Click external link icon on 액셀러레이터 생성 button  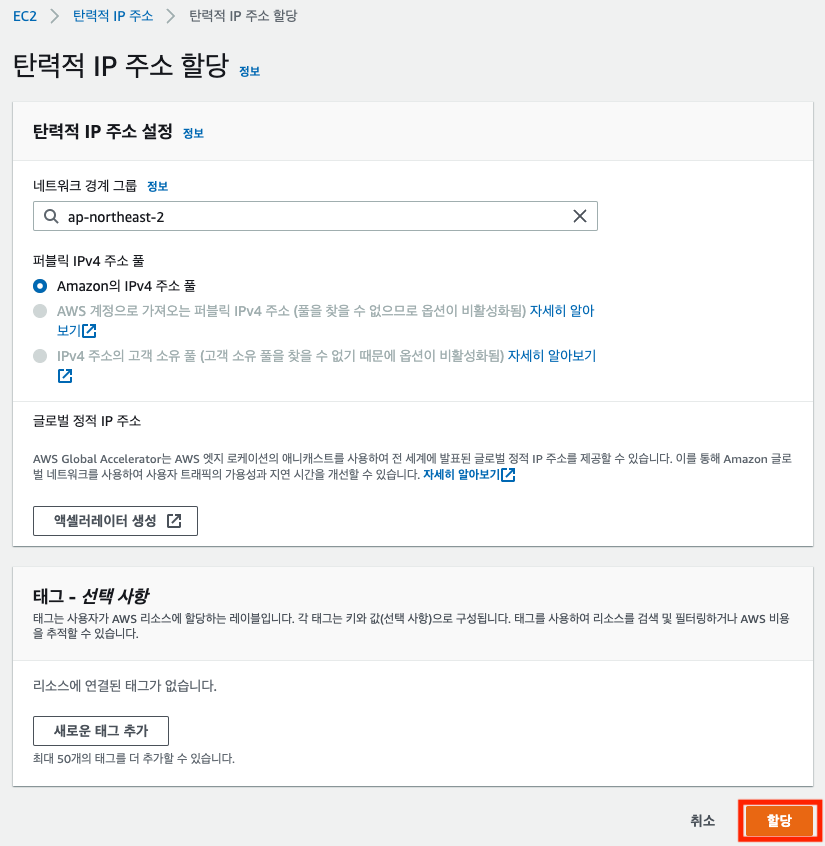pyautogui.click(x=174, y=521)
